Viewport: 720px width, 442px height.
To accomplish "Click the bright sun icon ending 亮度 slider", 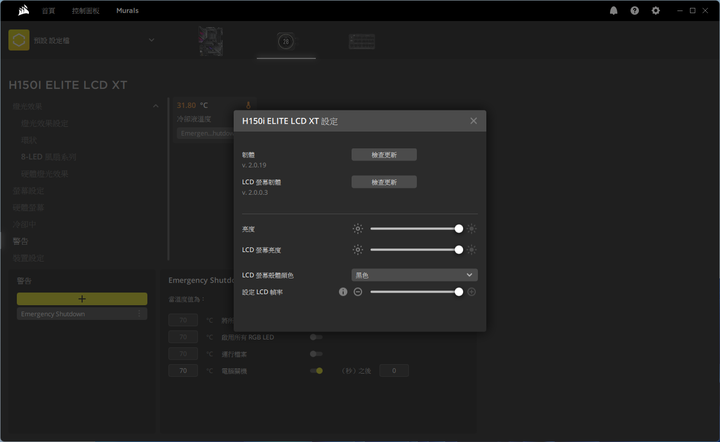I will [472, 229].
